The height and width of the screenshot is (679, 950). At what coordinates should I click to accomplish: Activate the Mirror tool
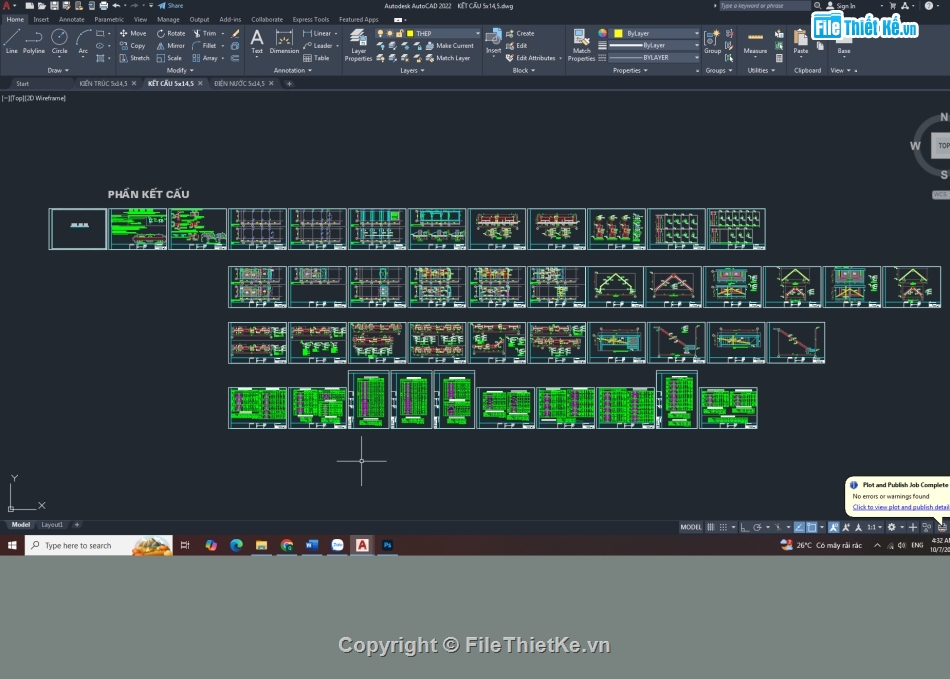pyautogui.click(x=170, y=45)
